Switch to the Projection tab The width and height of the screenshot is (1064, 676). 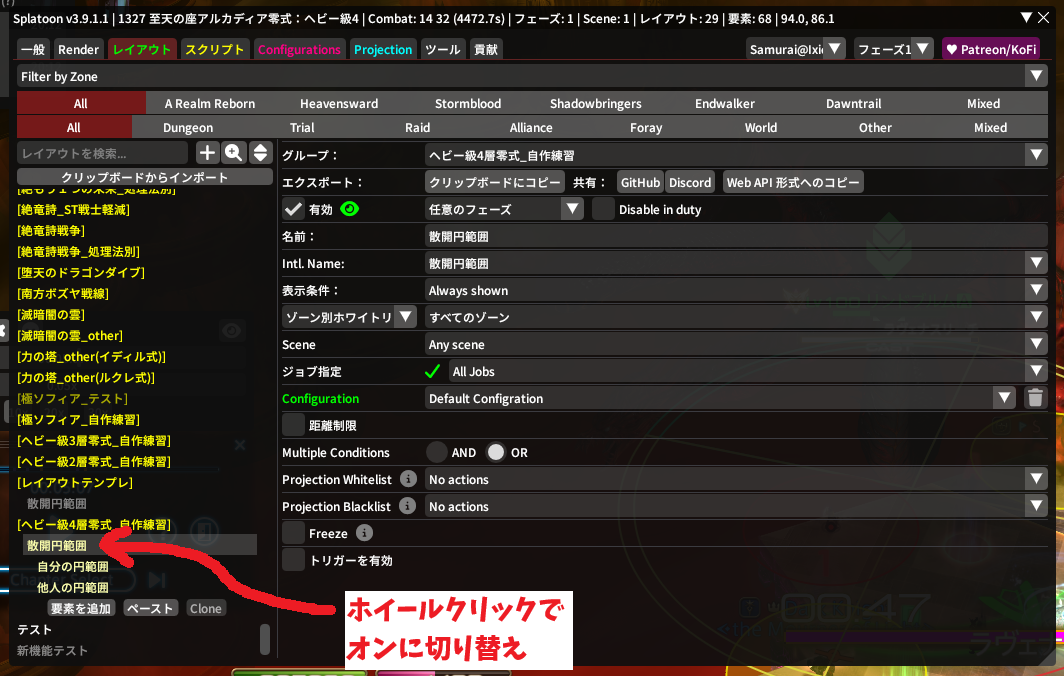382,49
